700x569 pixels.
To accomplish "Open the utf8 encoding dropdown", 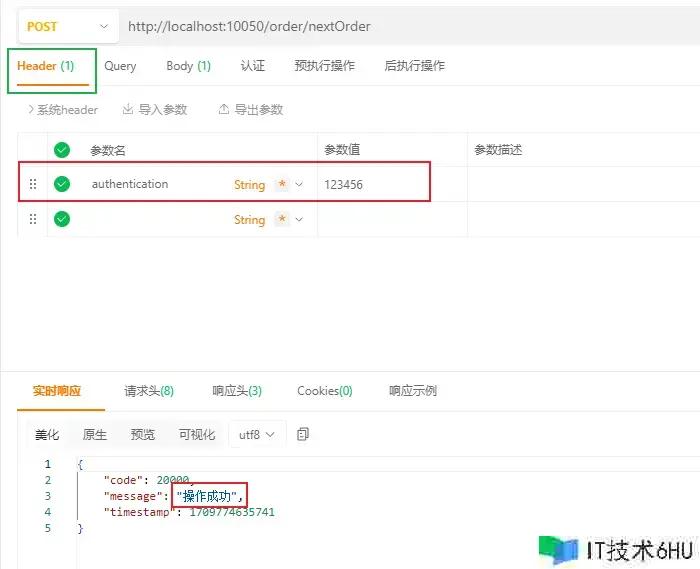I will [257, 434].
